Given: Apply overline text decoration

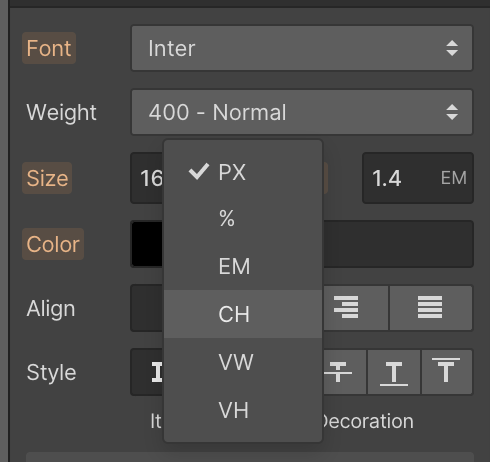Looking at the screenshot, I should [x=446, y=372].
